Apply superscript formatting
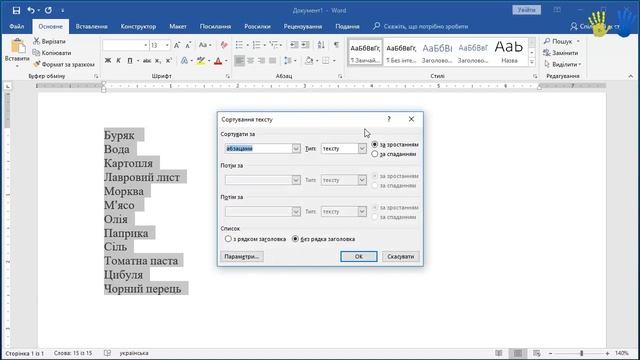The height and width of the screenshot is (360, 640). pos(169,60)
